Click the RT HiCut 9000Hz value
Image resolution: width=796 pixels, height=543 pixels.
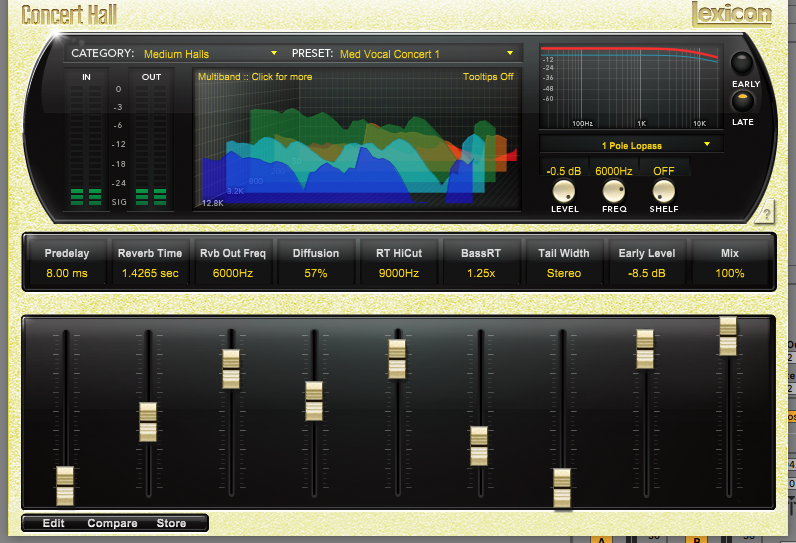[399, 273]
